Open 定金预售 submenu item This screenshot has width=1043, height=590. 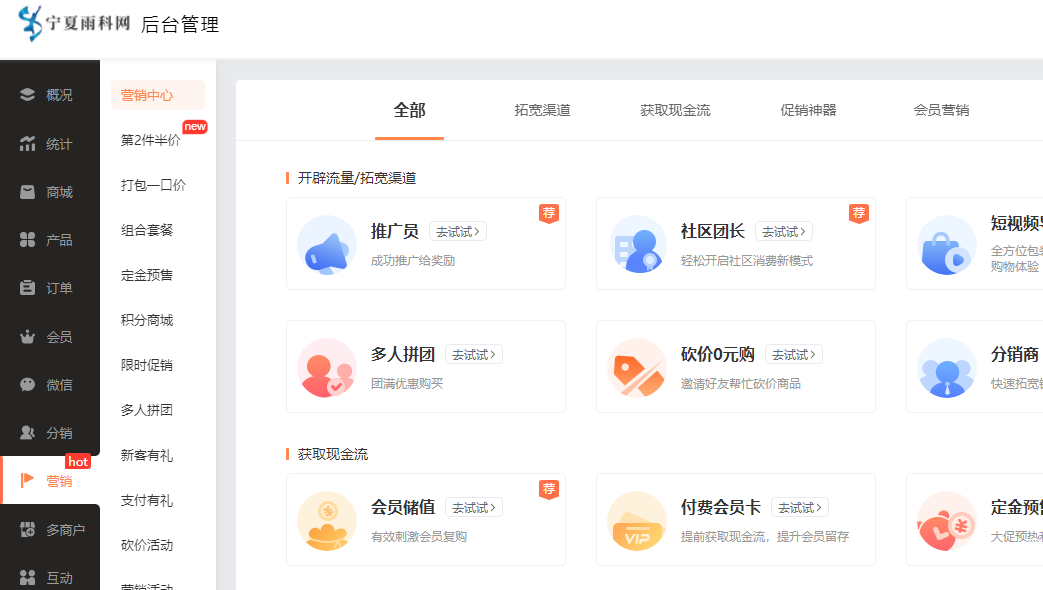[x=146, y=275]
